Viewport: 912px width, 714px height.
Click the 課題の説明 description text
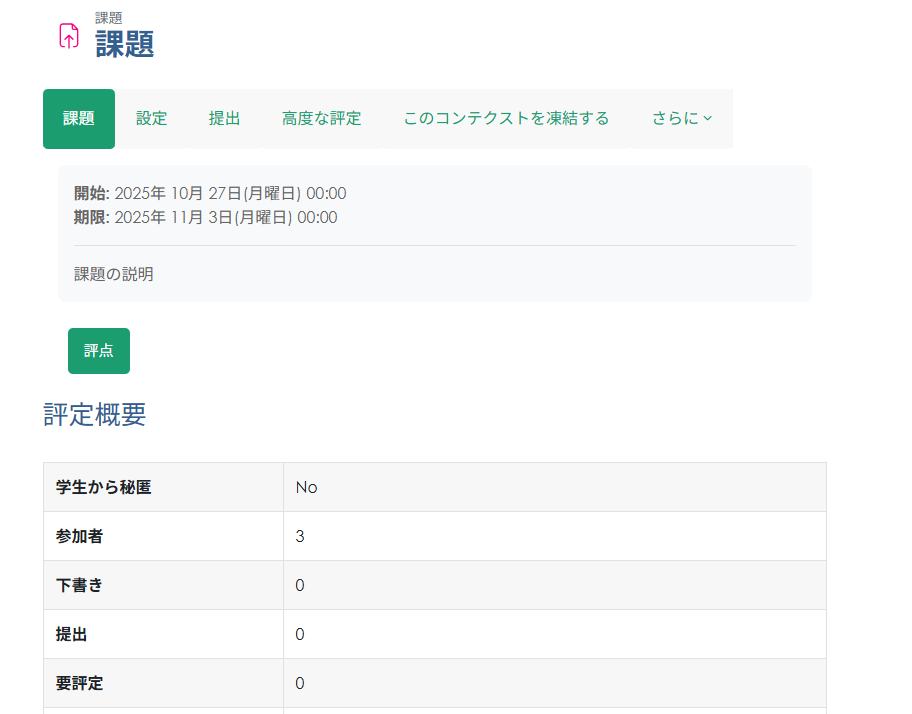tap(114, 274)
